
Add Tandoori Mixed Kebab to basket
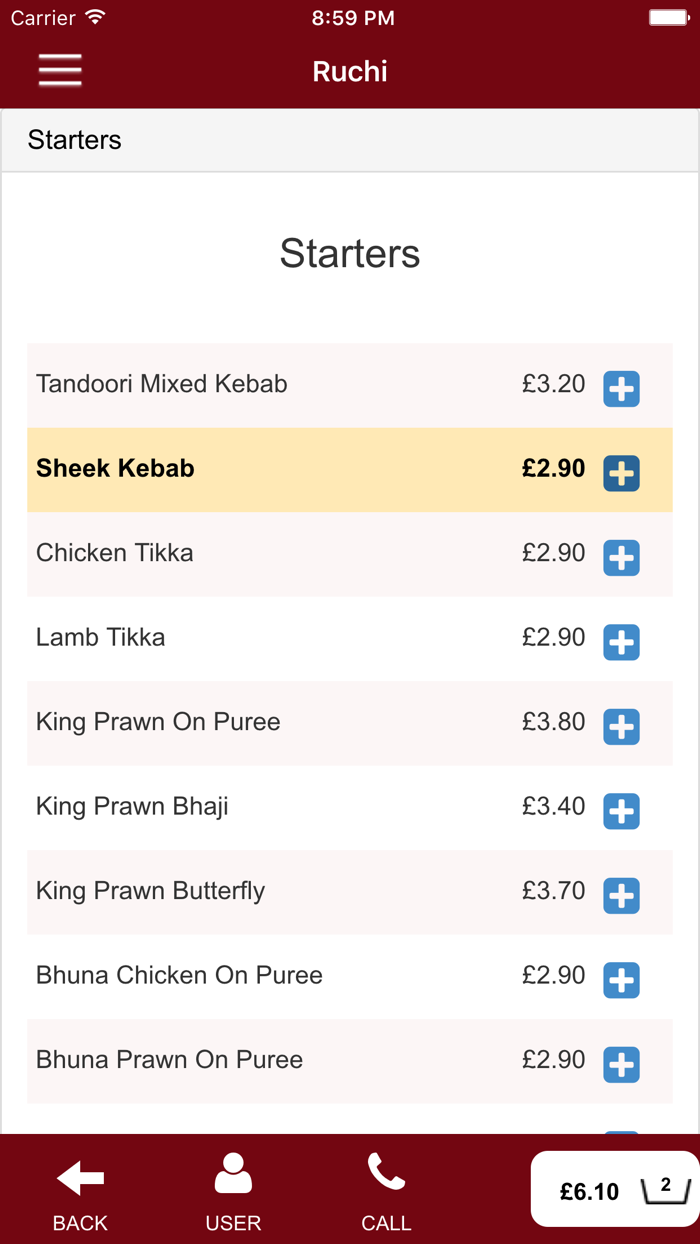(621, 388)
